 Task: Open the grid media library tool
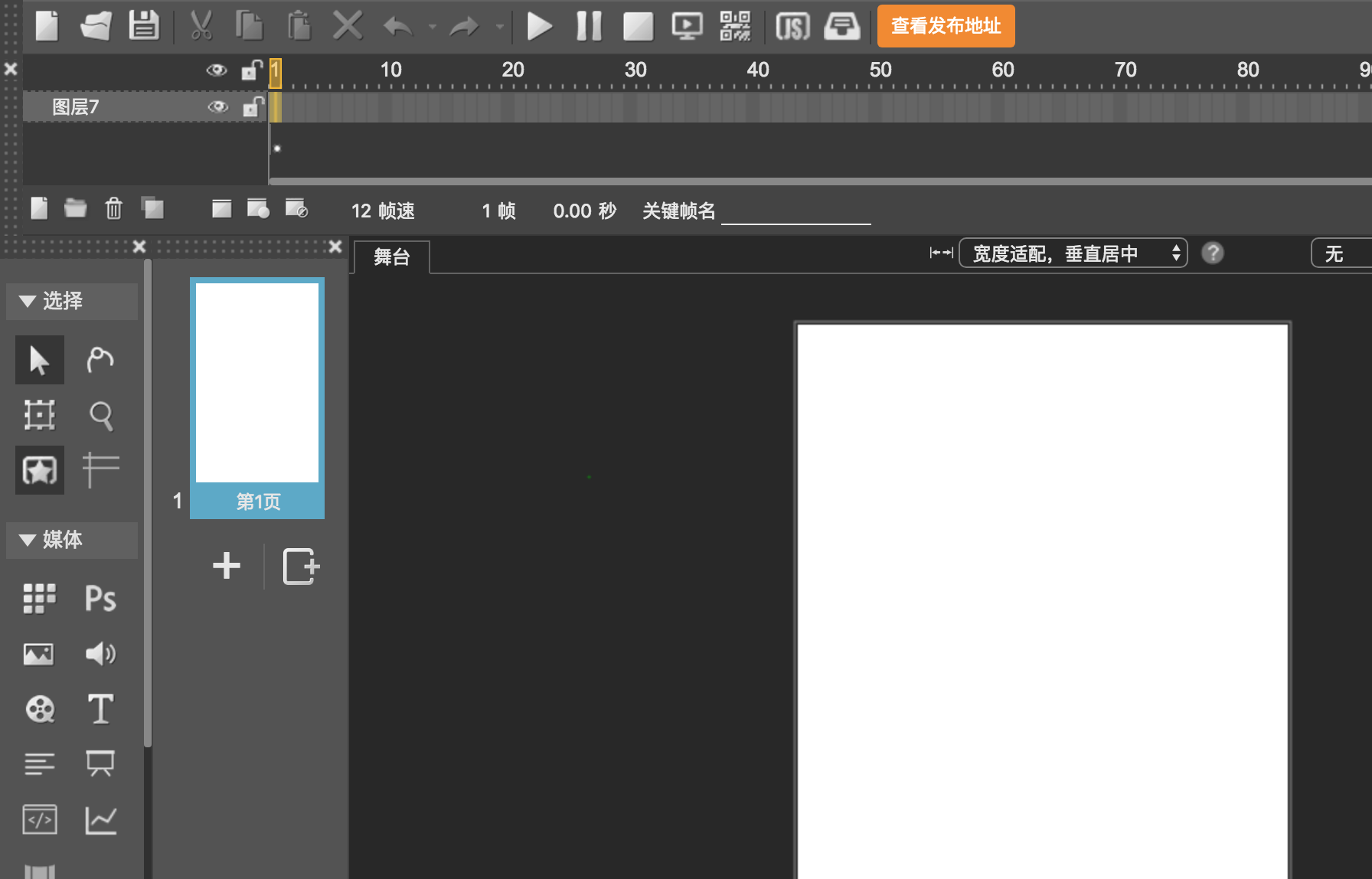(x=40, y=599)
